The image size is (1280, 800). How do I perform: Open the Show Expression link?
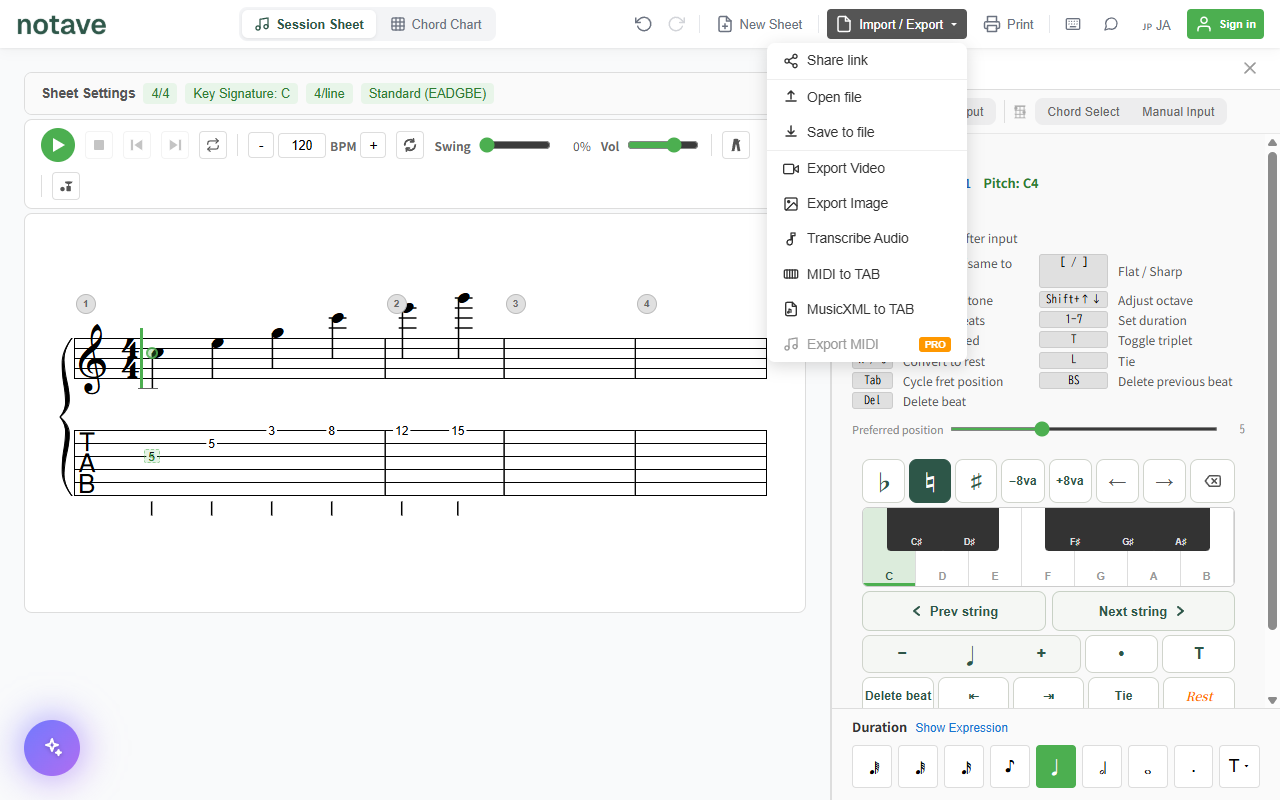tap(961, 728)
